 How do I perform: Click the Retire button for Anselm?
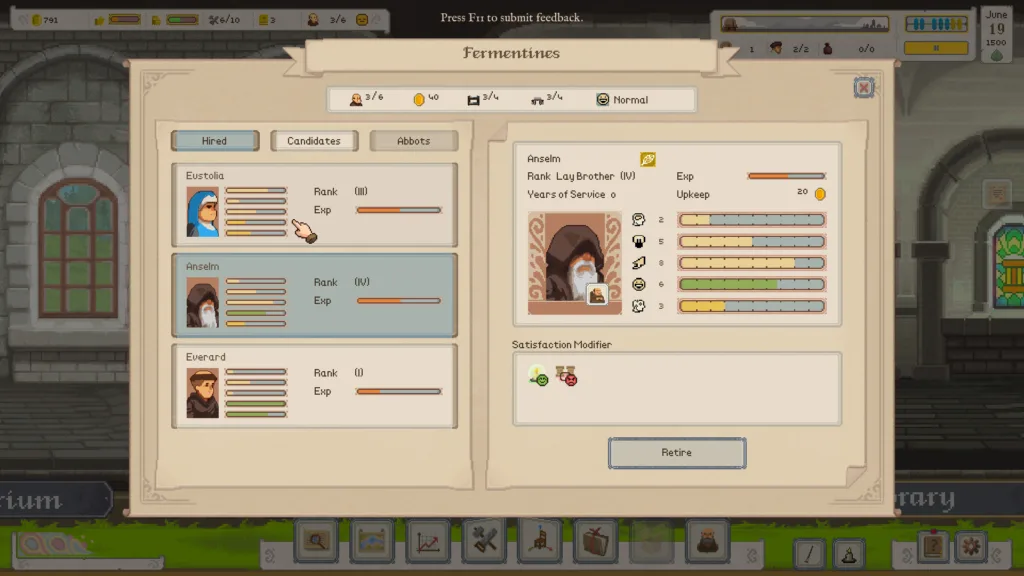point(677,453)
